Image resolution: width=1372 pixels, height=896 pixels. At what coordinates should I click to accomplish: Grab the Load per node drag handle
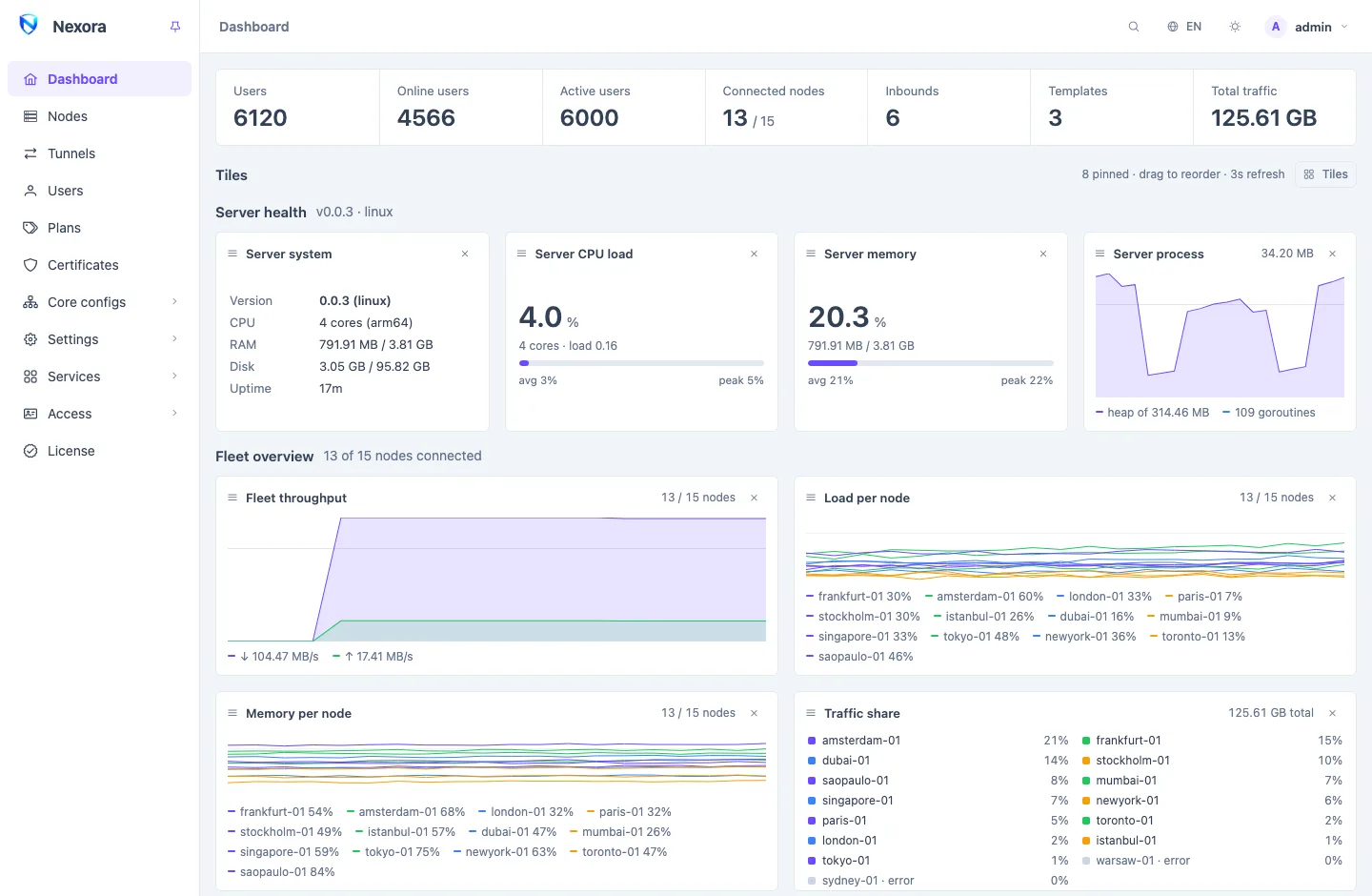point(811,498)
